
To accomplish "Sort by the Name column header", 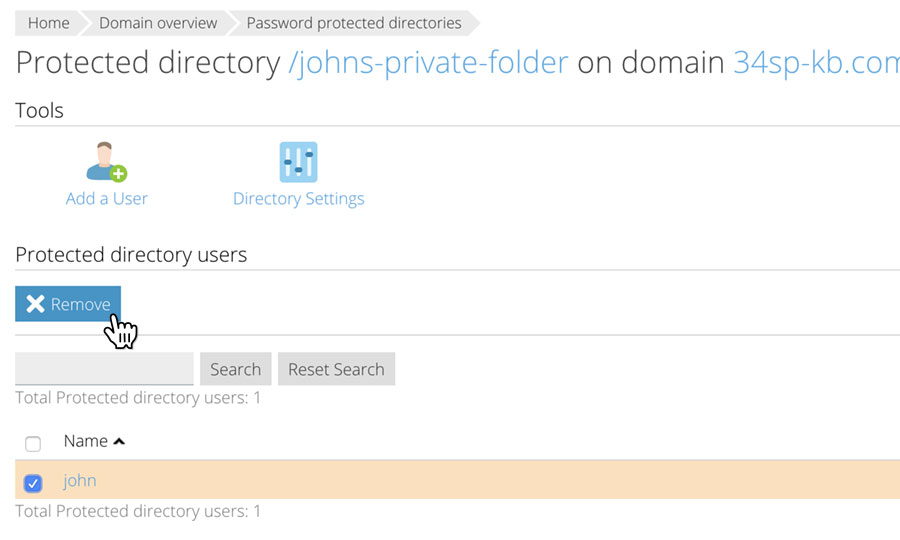I will 86,441.
